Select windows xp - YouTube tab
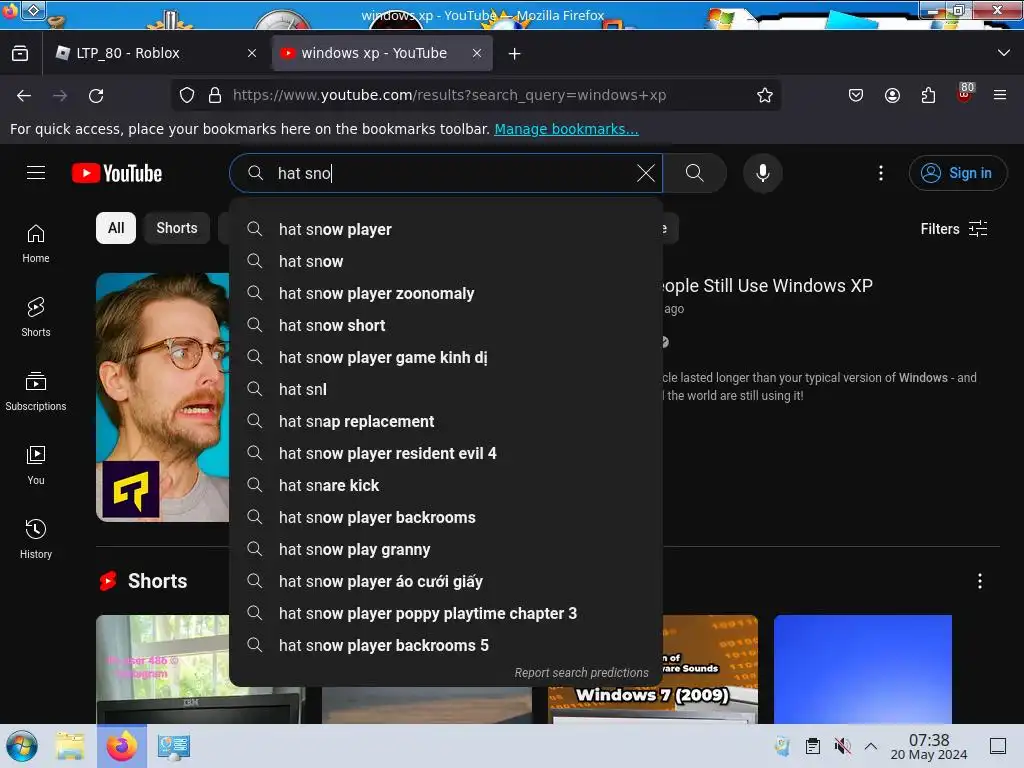 coord(382,54)
